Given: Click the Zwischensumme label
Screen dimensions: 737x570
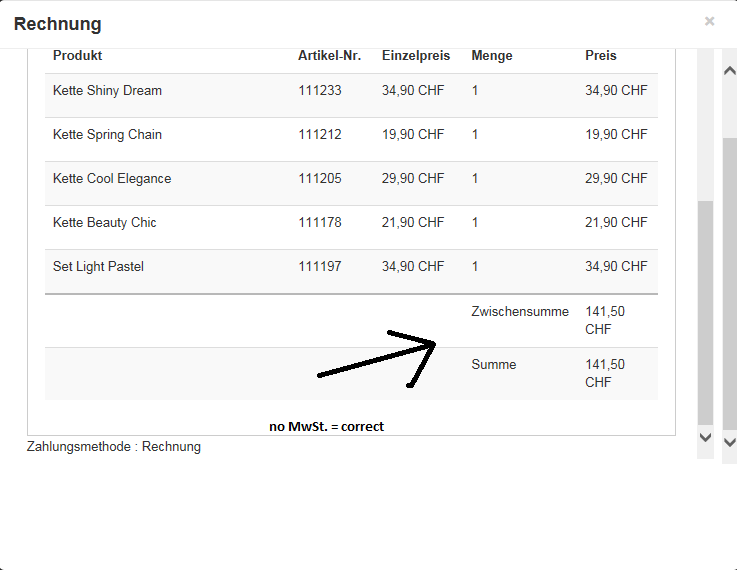Looking at the screenshot, I should [x=520, y=312].
